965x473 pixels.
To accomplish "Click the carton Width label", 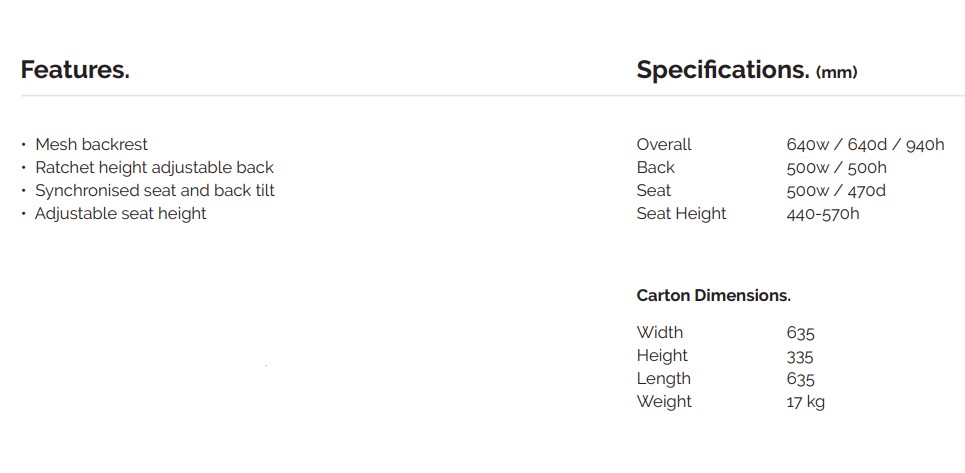I will [660, 332].
